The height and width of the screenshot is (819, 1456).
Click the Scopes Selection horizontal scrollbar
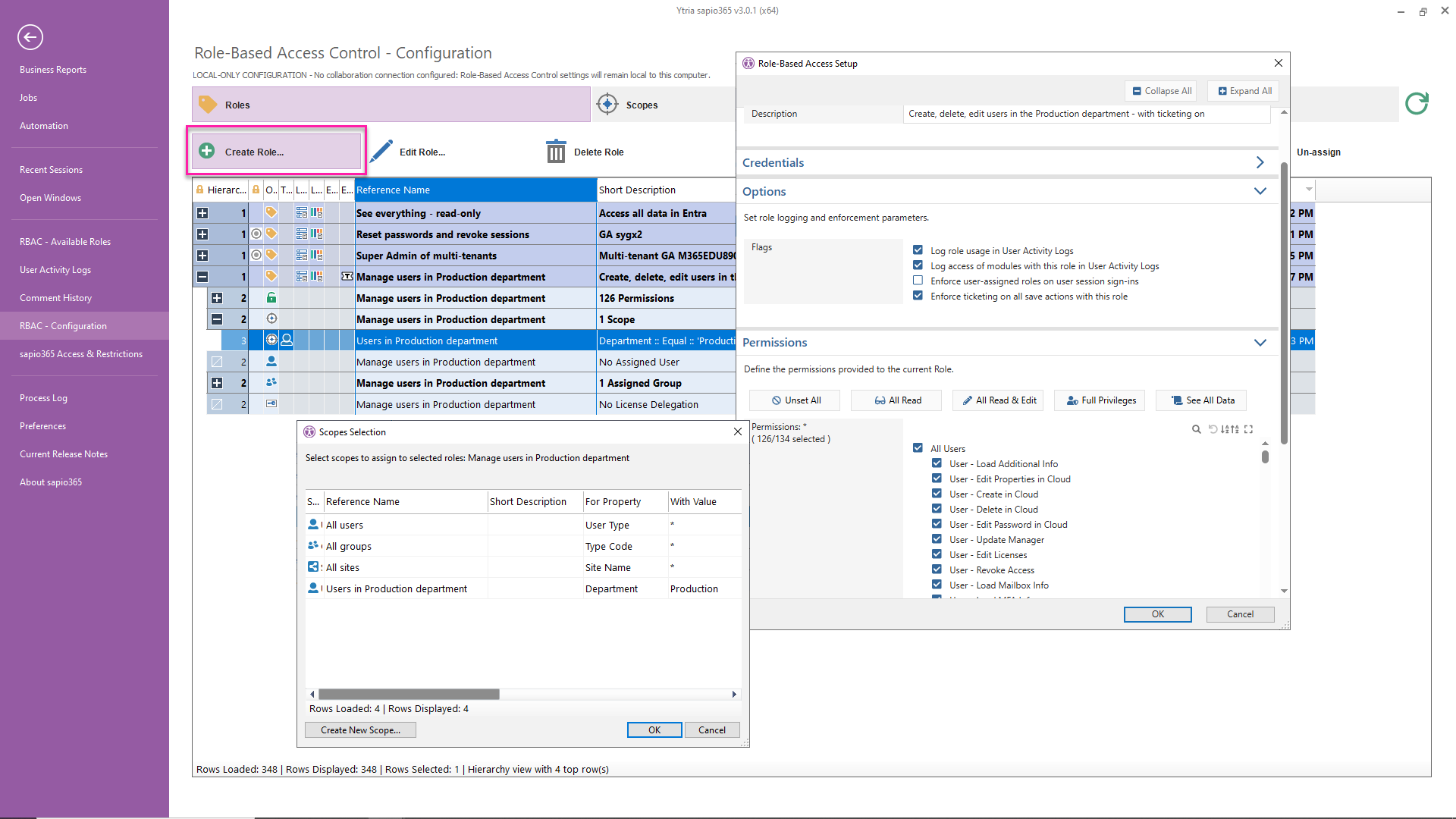409,694
